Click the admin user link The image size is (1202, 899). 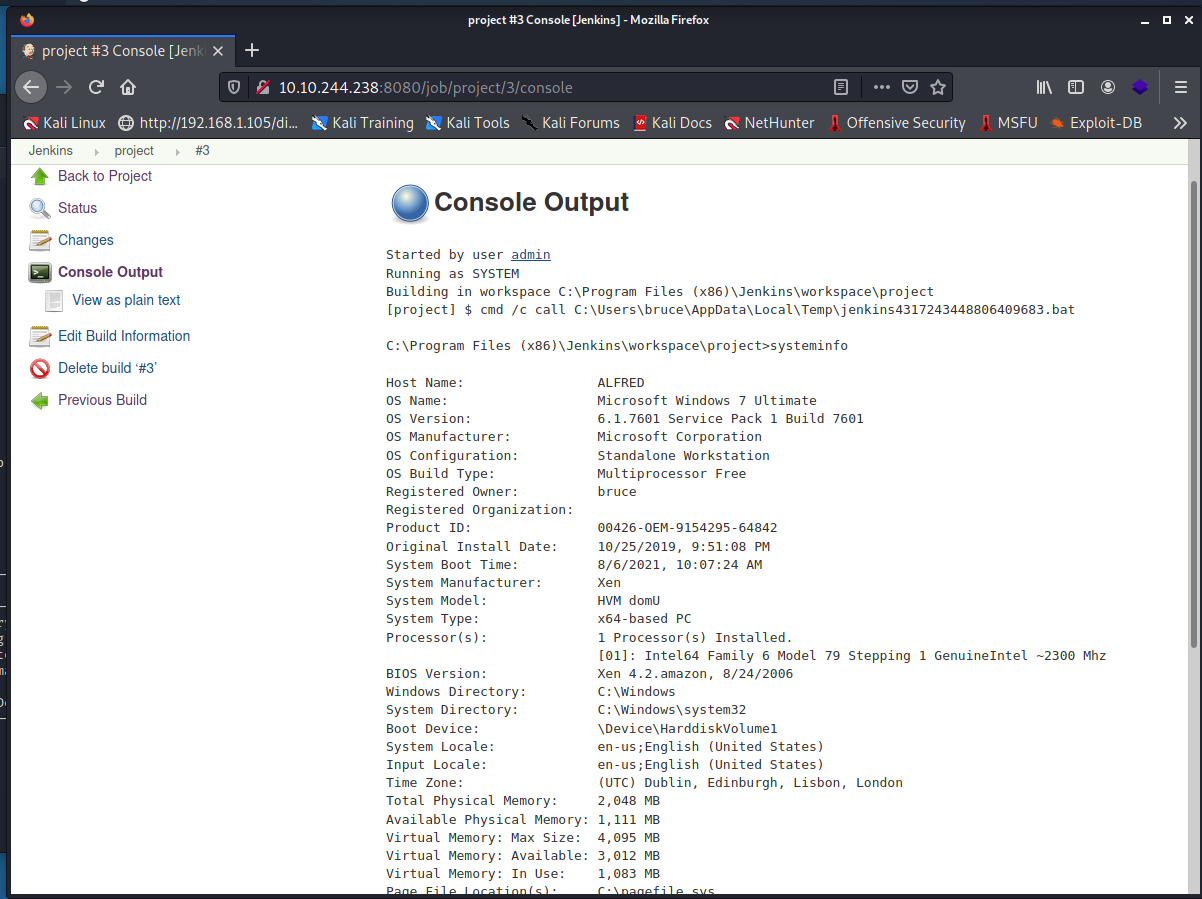(x=530, y=255)
